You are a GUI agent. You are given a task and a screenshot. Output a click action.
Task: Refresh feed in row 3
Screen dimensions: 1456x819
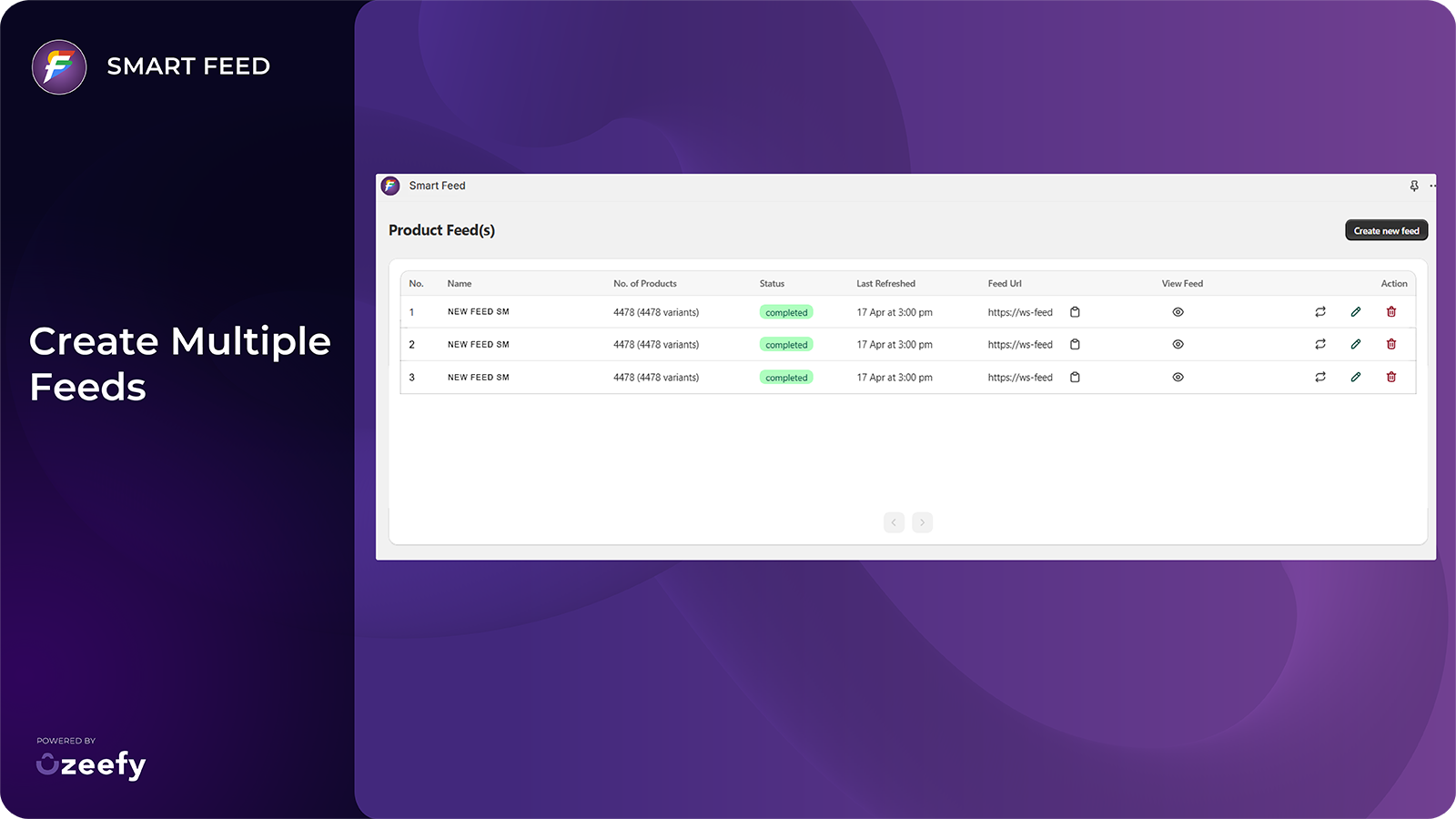coord(1320,378)
